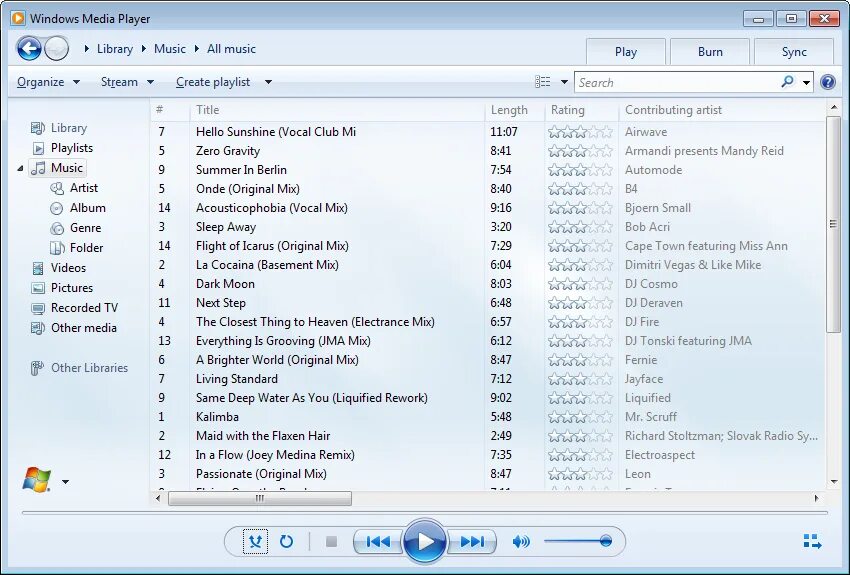Select the song Dark Moon
Viewport: 850px width, 575px height.
(225, 284)
